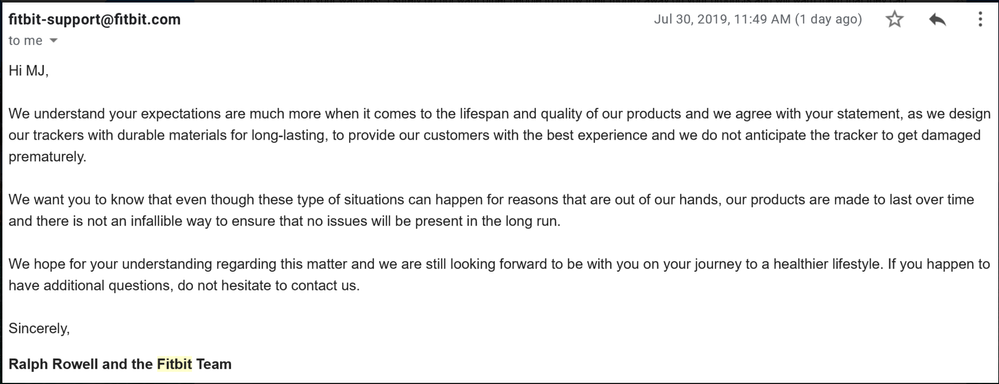
Task: Click the 'Hi MJ,' greeting line
Action: pyautogui.click(x=29, y=71)
